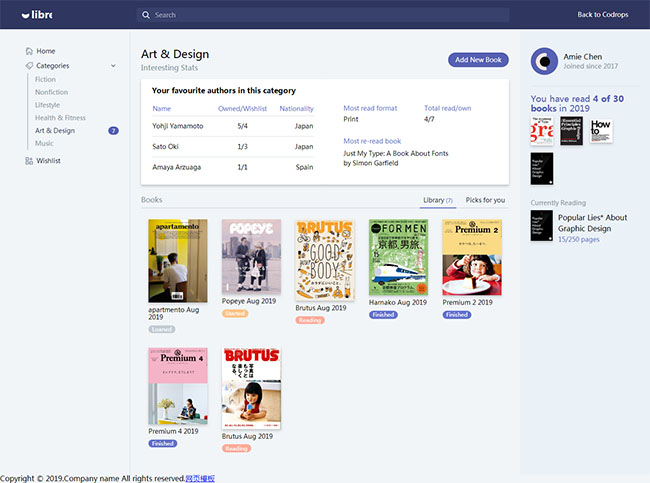The image size is (650, 483).
Task: Click the Wishlist sidebar icon
Action: pos(28,161)
